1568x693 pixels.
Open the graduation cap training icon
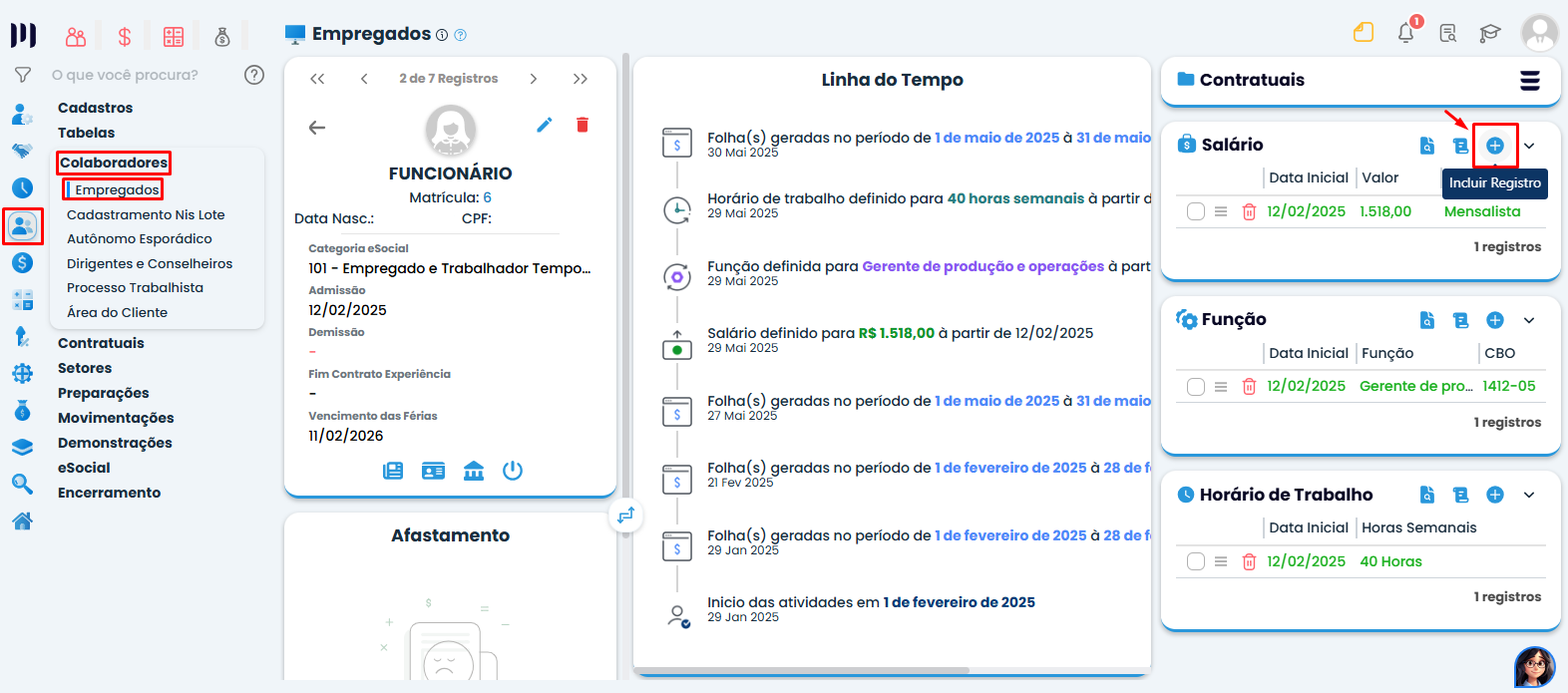point(1490,33)
